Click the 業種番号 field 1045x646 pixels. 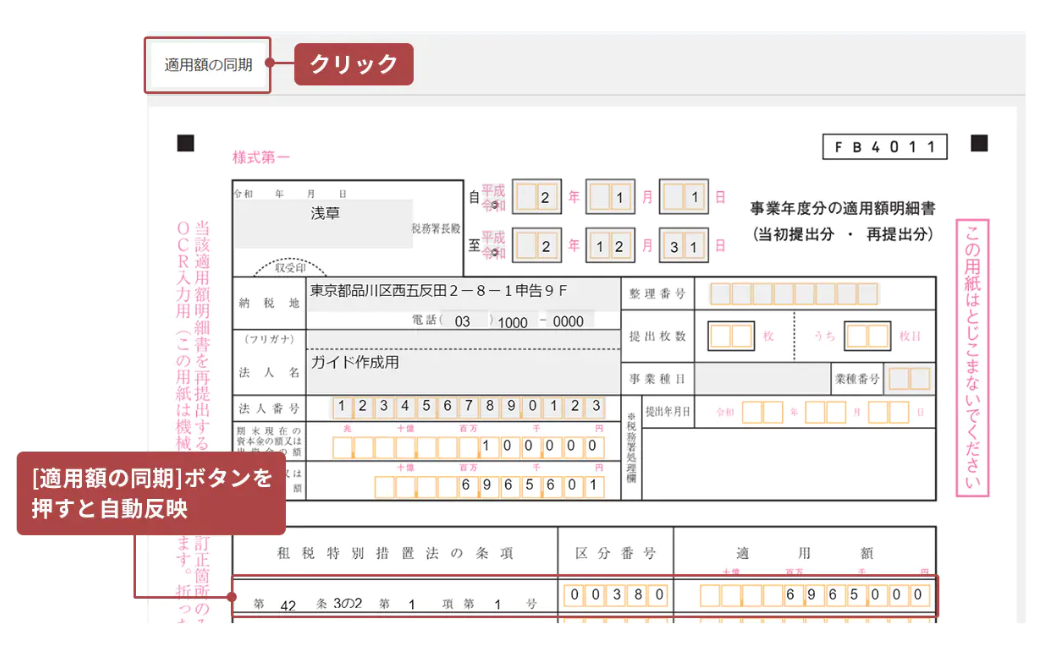coord(909,379)
